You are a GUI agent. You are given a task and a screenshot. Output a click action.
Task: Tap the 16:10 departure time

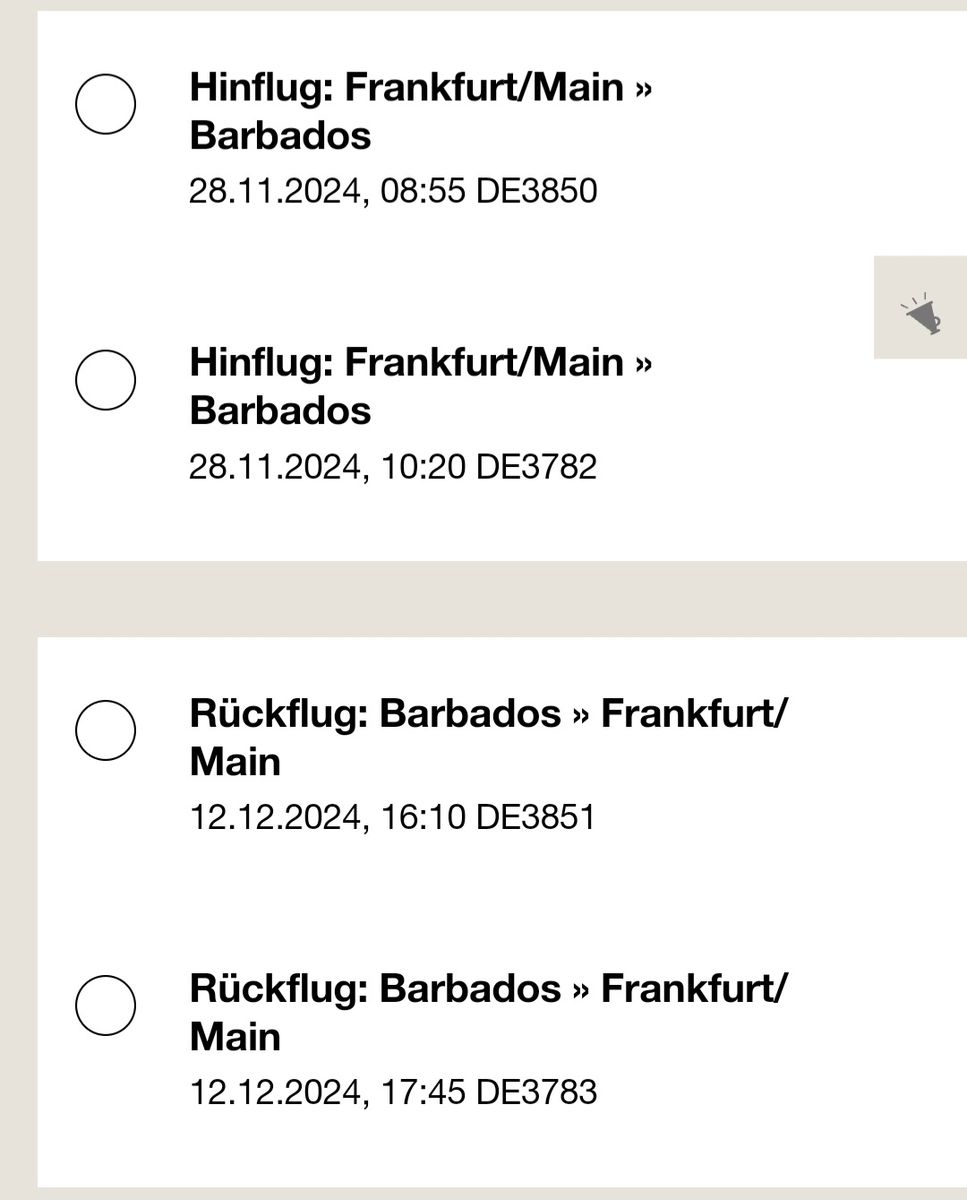click(423, 818)
